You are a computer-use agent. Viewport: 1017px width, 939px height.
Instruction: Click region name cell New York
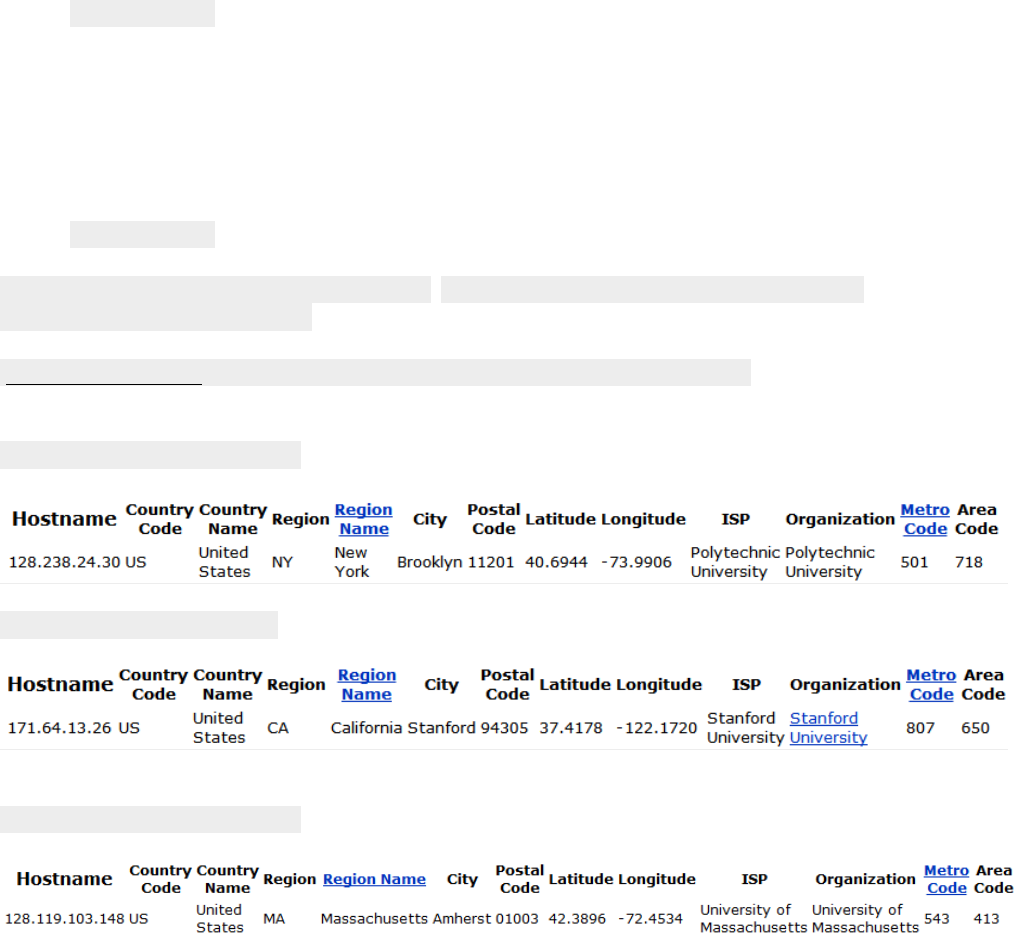(352, 562)
